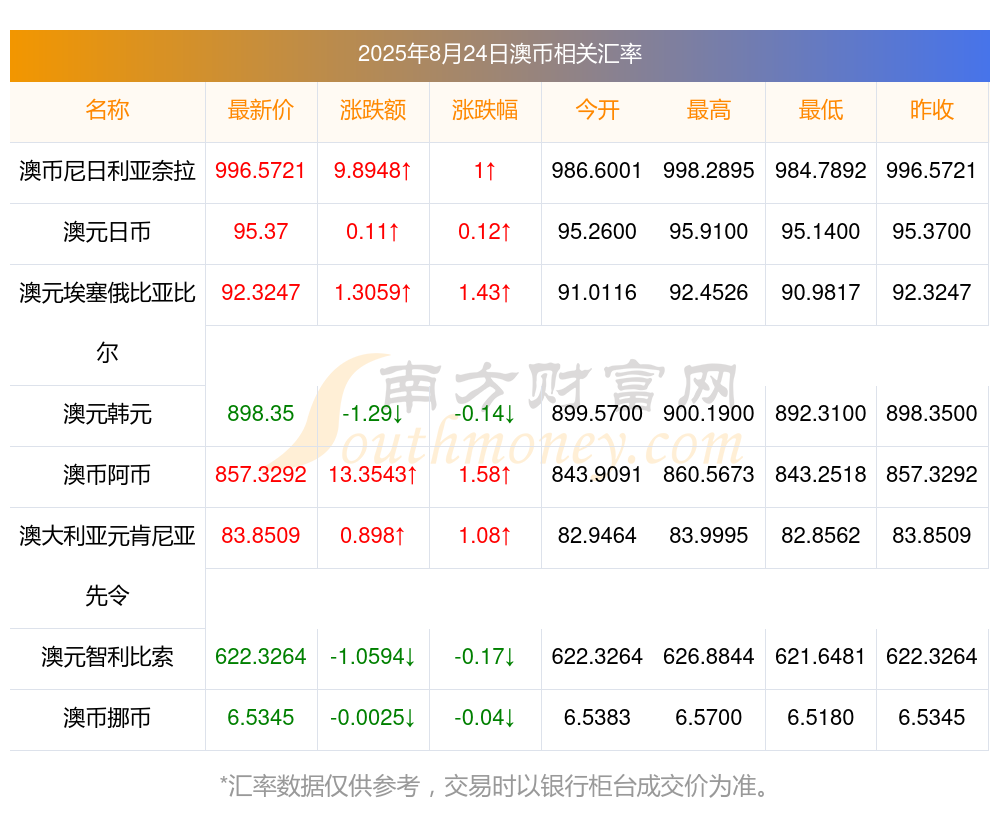Click change percent 0.12↑
The width and height of the screenshot is (1000, 817).
[485, 232]
